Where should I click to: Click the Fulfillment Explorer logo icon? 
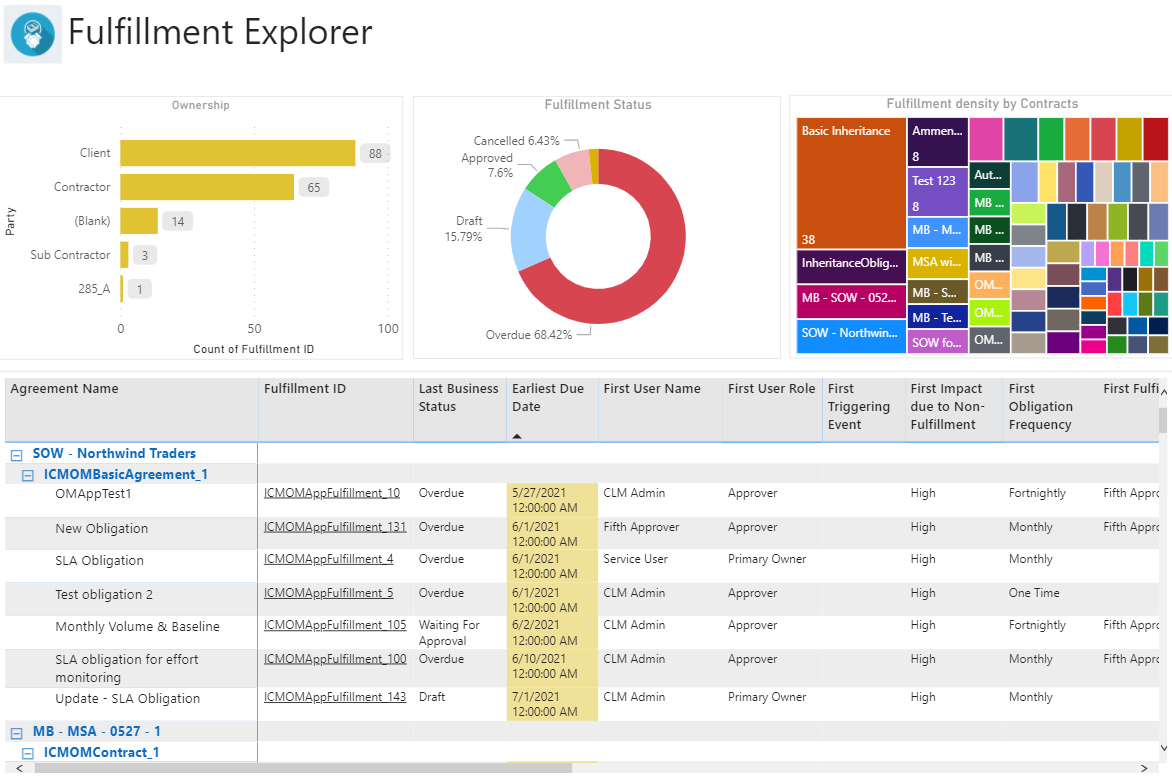pos(33,34)
